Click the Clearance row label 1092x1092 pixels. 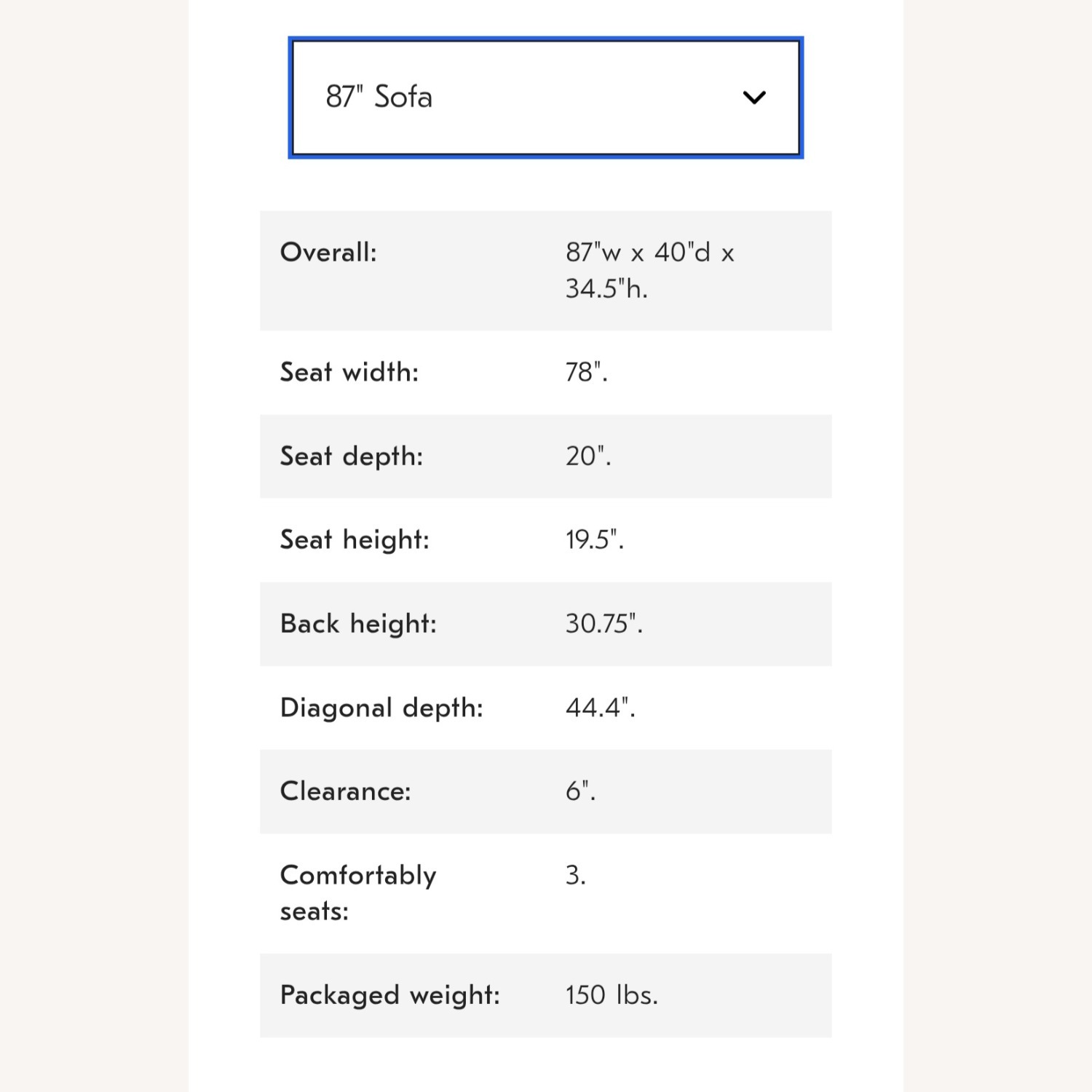(345, 791)
